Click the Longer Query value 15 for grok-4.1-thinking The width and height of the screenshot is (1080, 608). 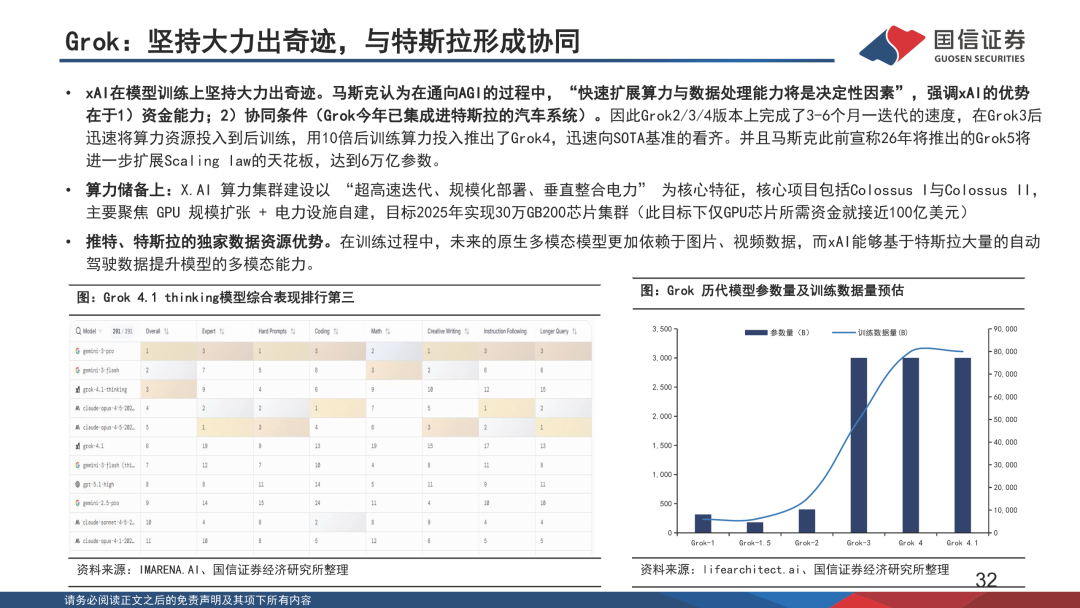[543, 390]
